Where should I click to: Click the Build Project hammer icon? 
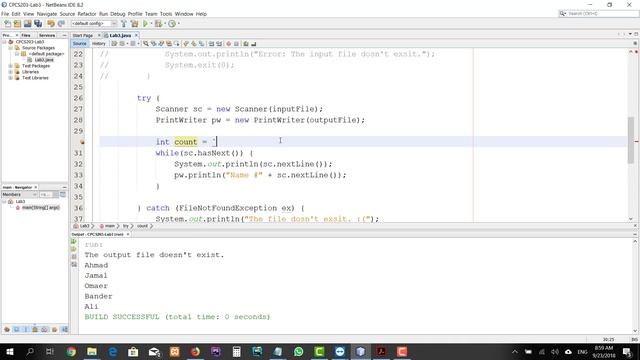coord(124,24)
